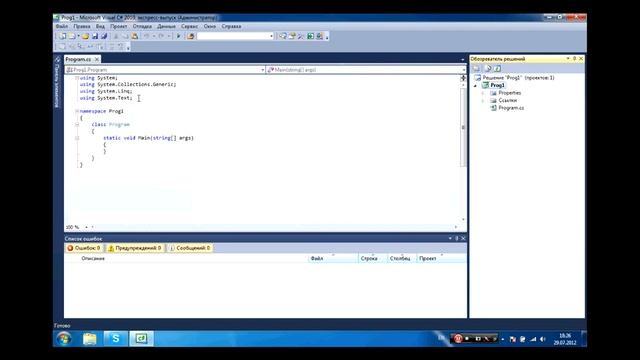Collapse the namespace Prog1 block
This screenshot has height=360, width=640.
pyautogui.click(x=77, y=111)
